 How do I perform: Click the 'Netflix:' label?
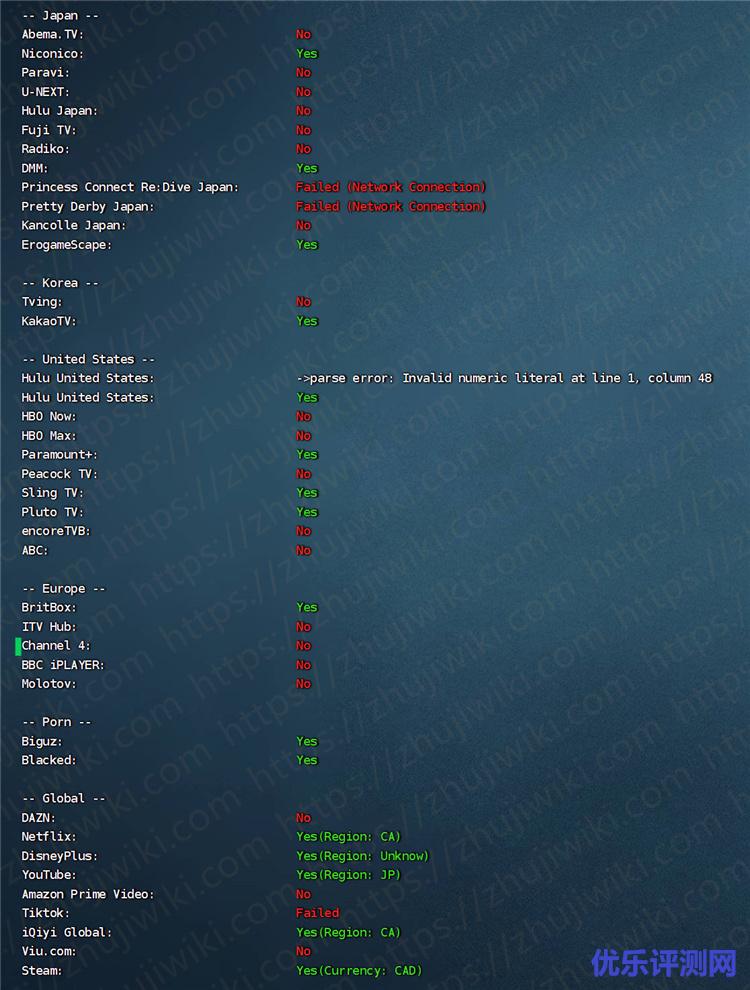[49, 837]
